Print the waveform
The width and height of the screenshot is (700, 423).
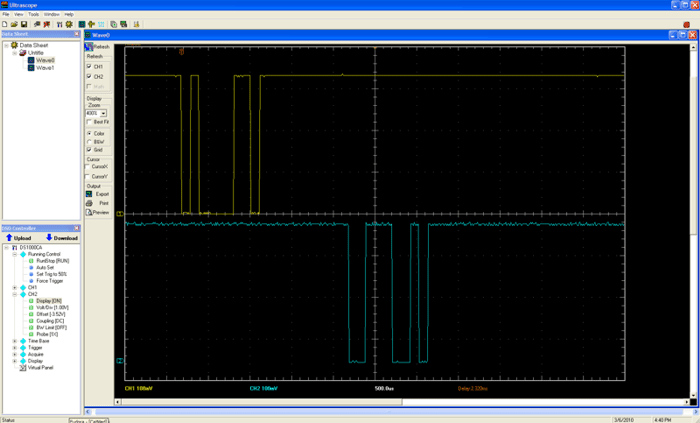[x=103, y=203]
